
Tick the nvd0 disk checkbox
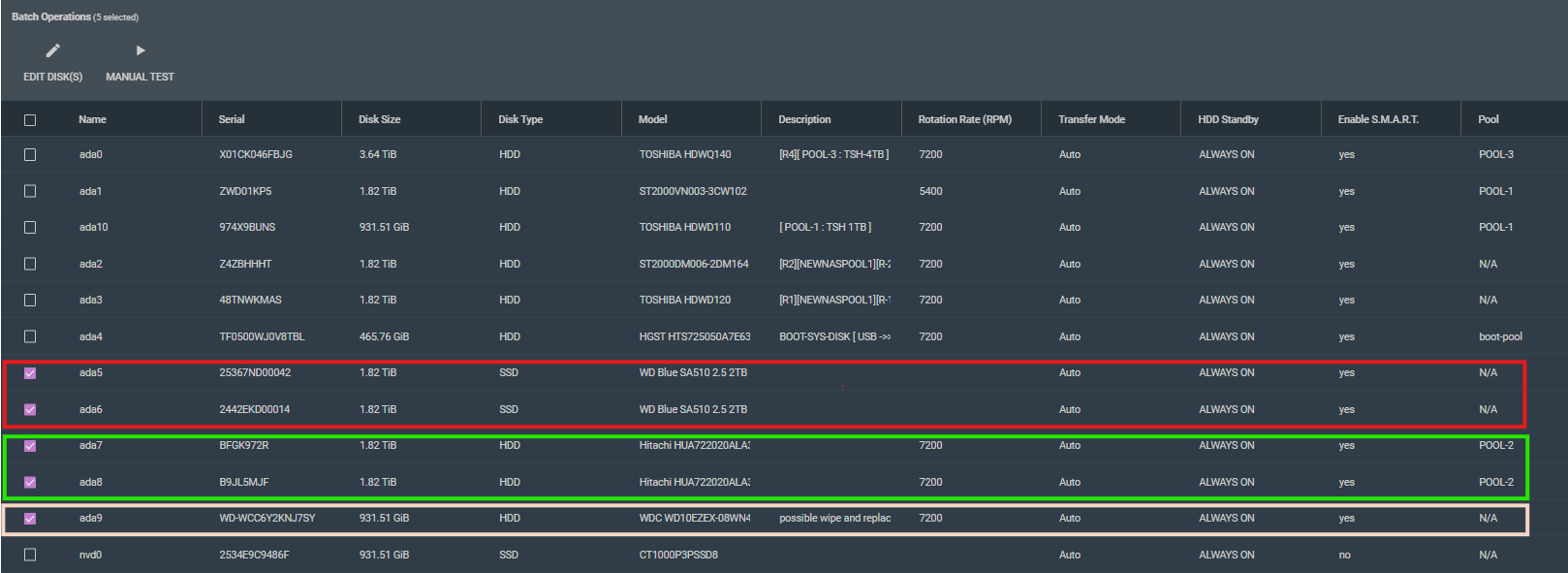(x=30, y=556)
